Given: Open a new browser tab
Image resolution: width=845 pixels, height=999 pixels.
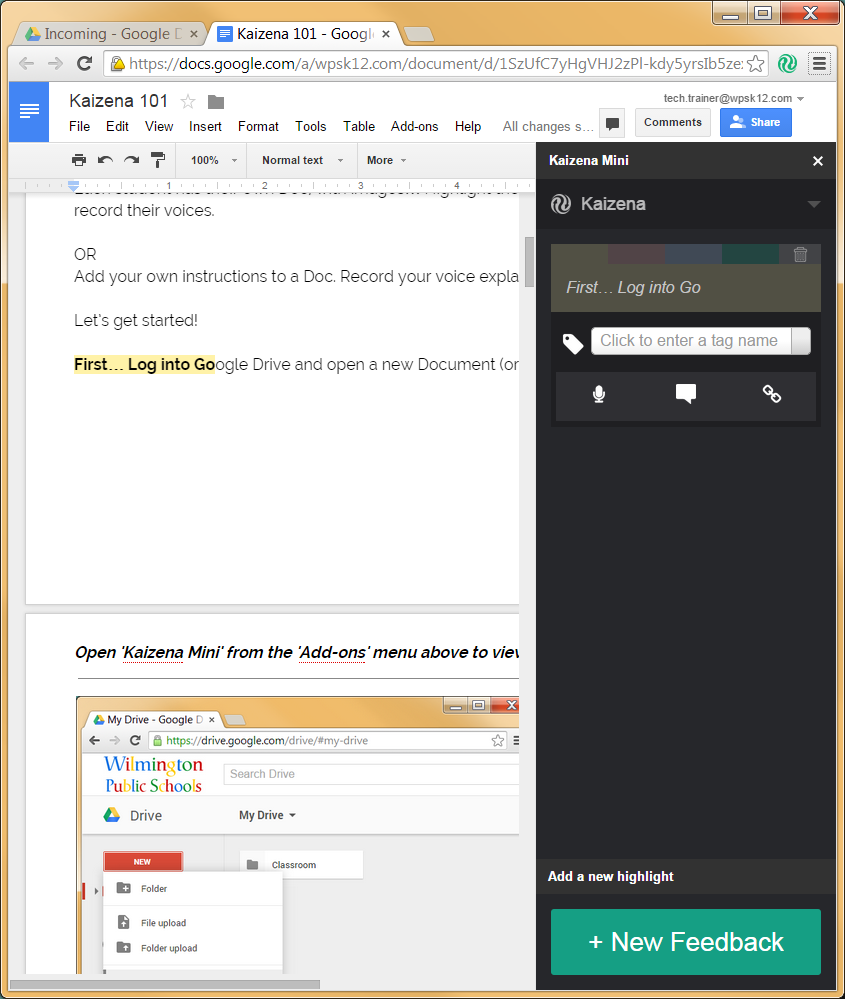Looking at the screenshot, I should coord(419,34).
